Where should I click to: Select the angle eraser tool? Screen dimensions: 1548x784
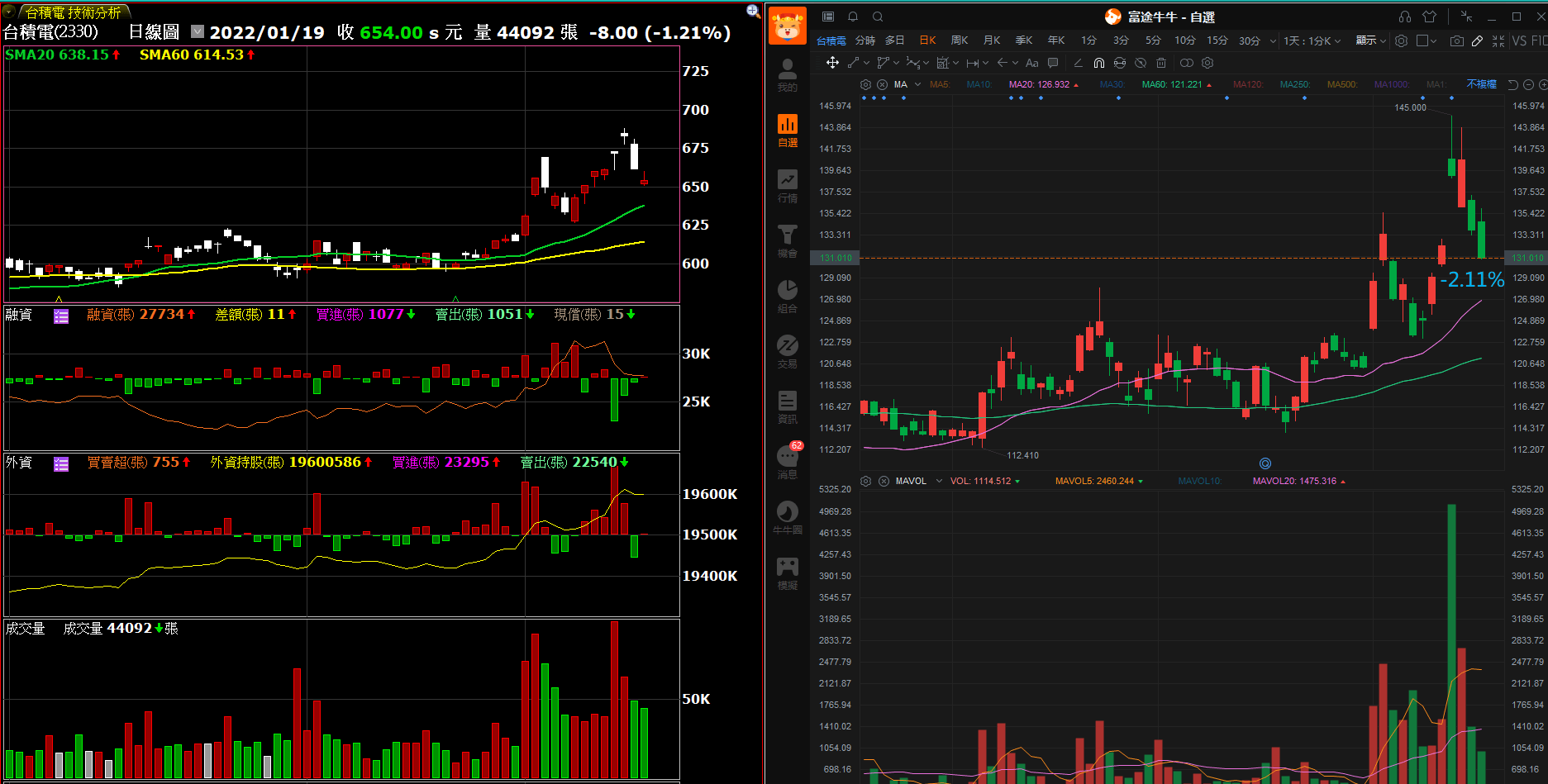(x=1078, y=63)
